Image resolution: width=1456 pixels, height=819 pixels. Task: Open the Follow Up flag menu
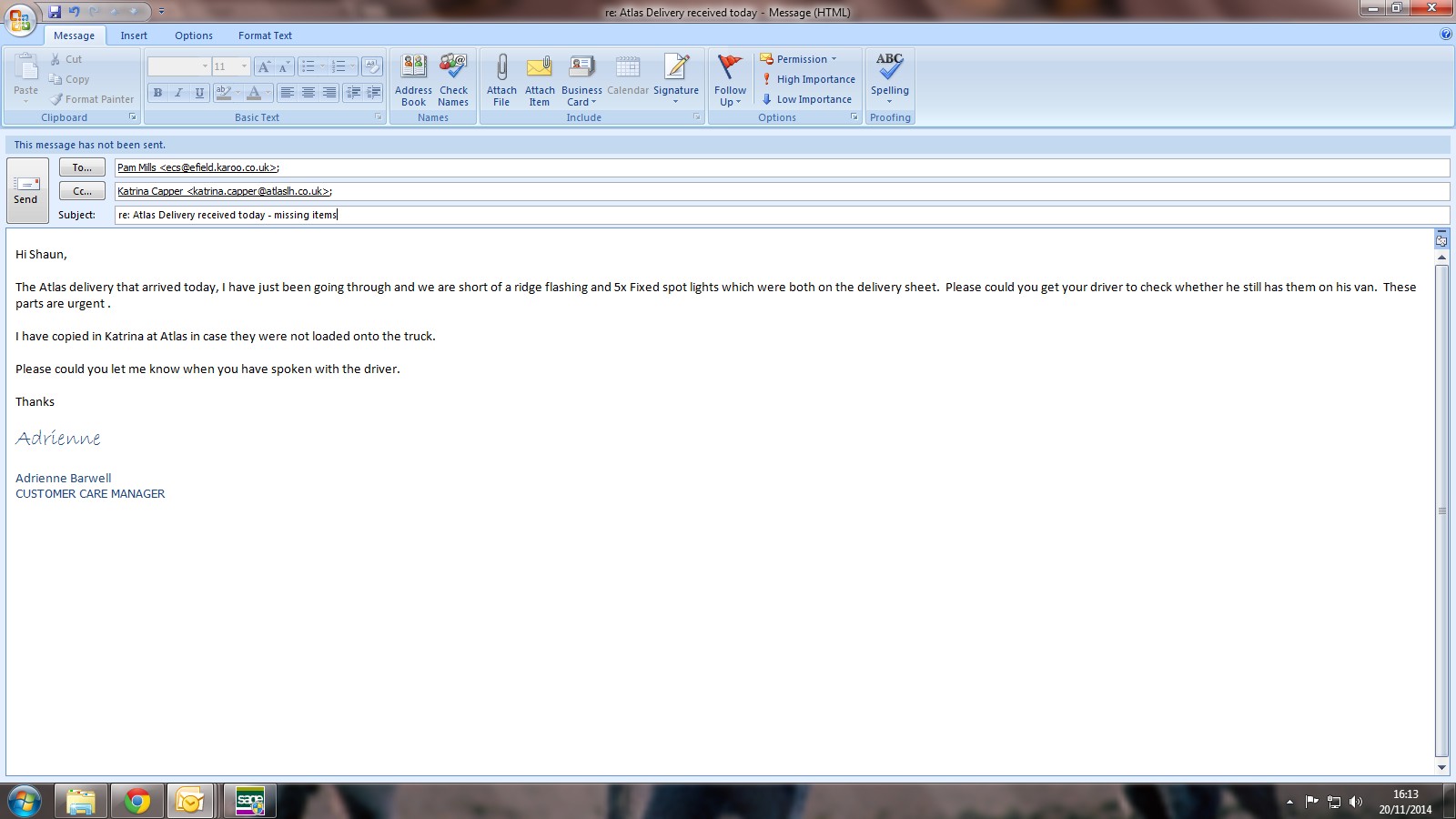click(x=730, y=80)
